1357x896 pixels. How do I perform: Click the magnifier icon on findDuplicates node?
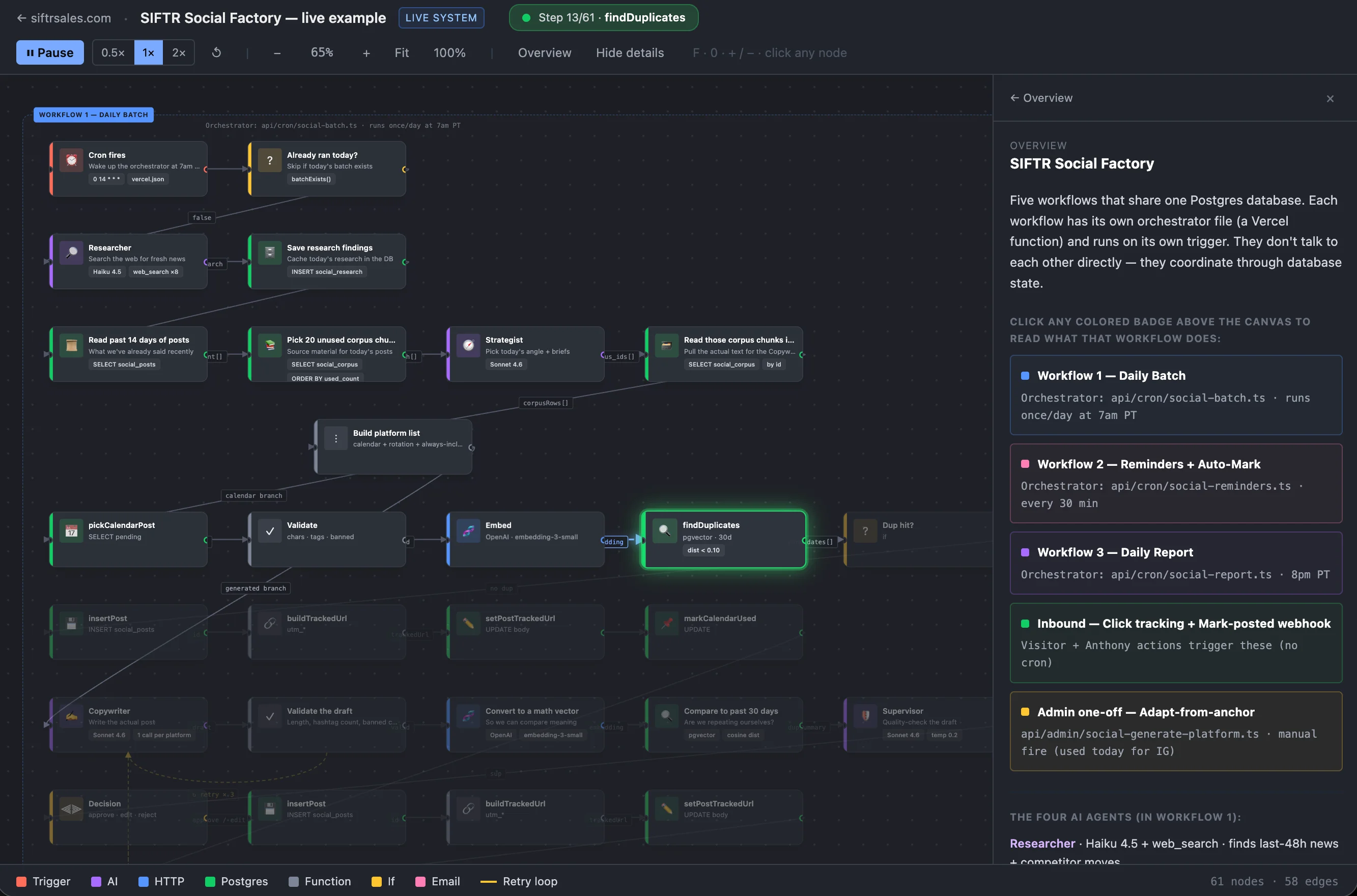coord(664,531)
